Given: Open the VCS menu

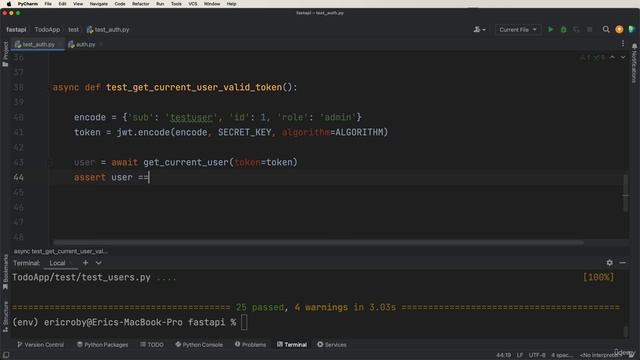Looking at the screenshot, I should (193, 4).
